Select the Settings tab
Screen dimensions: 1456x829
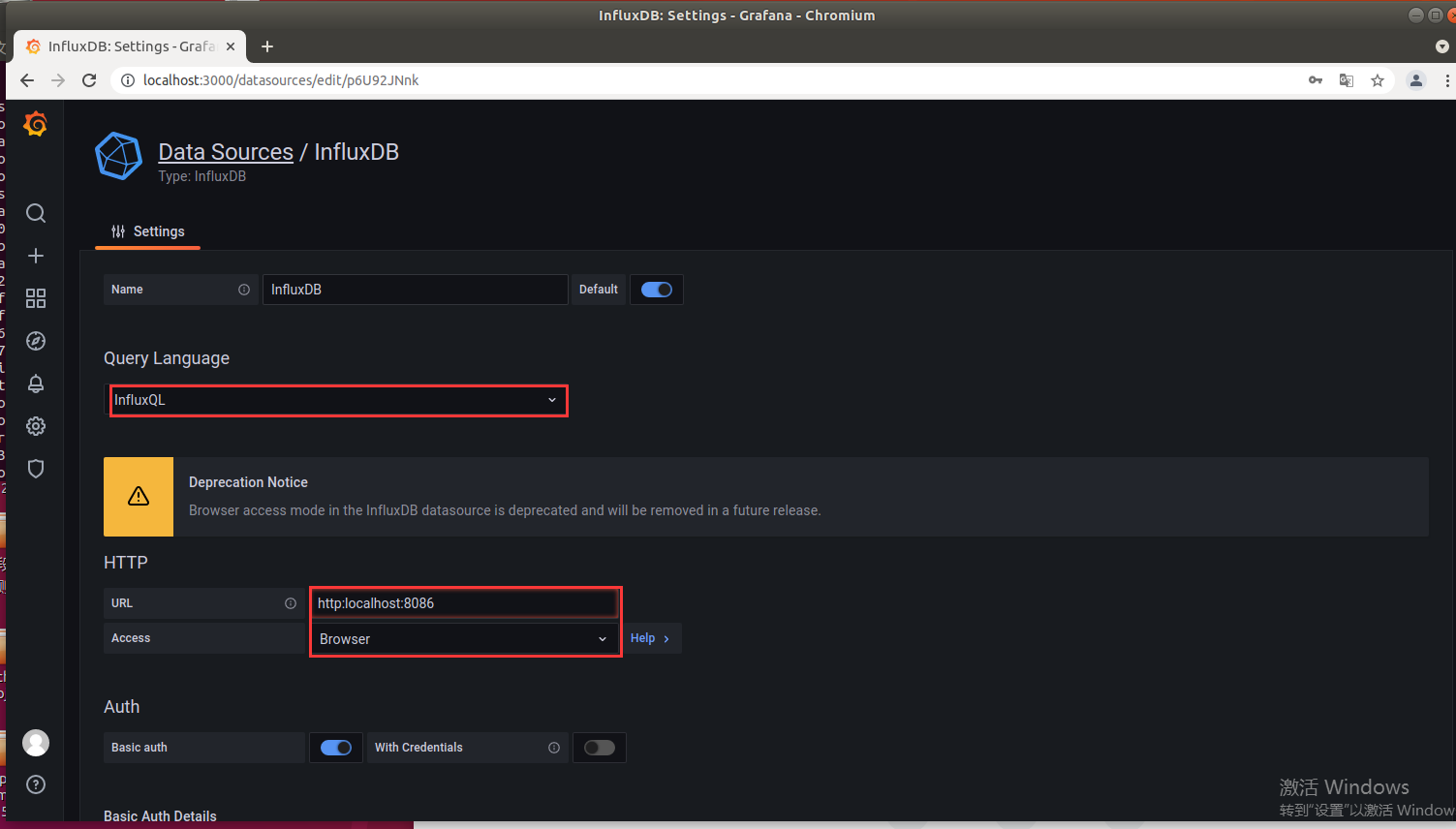[x=147, y=231]
